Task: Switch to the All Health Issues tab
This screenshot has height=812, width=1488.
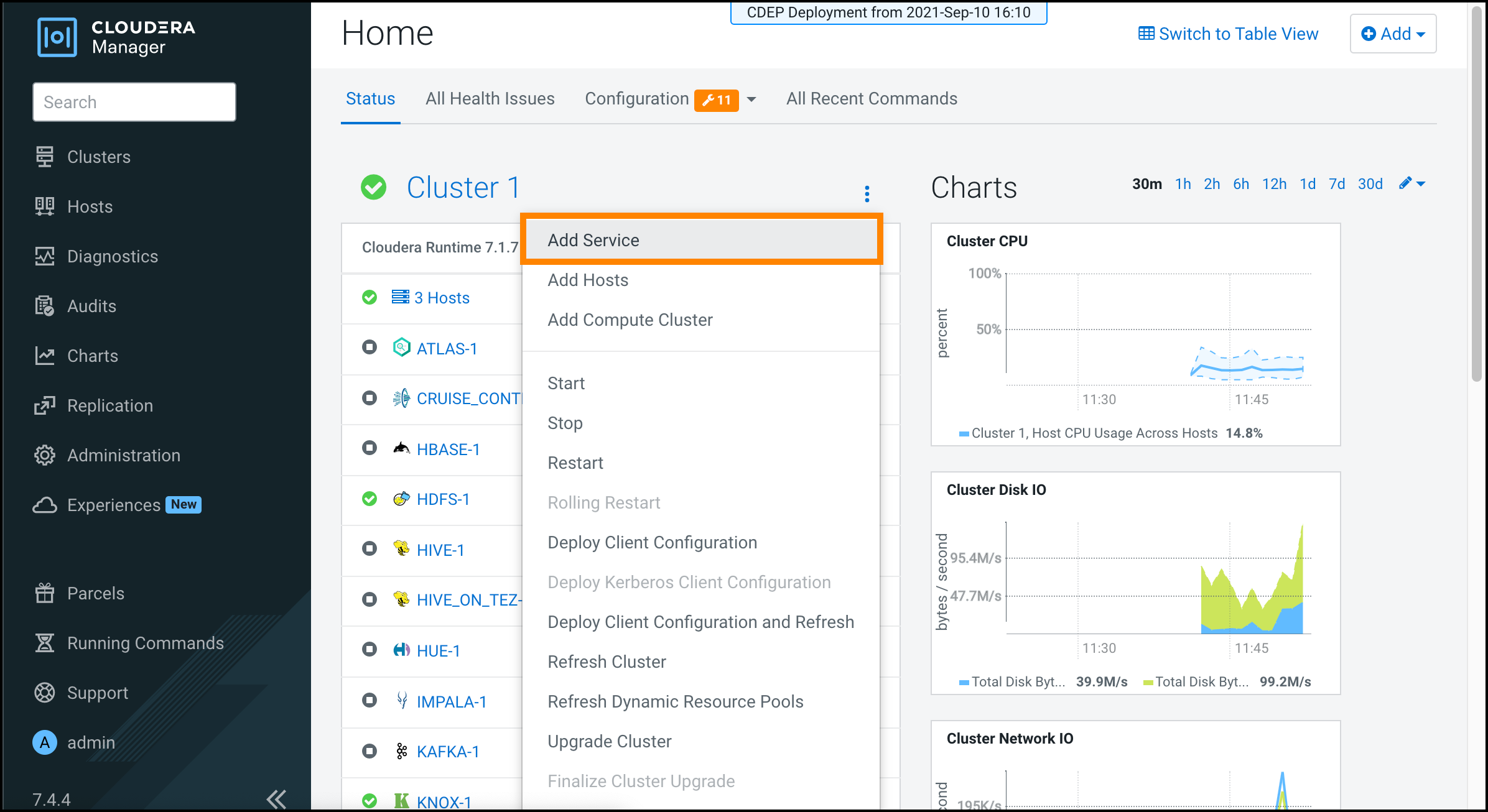Action: 490,98
